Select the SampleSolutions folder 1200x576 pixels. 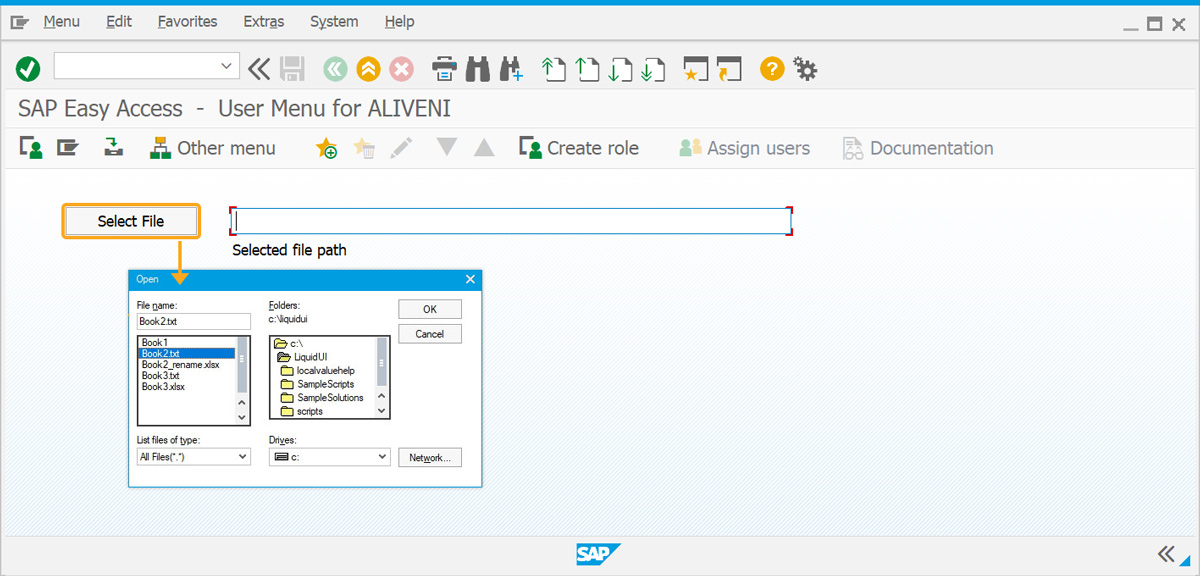click(322, 398)
